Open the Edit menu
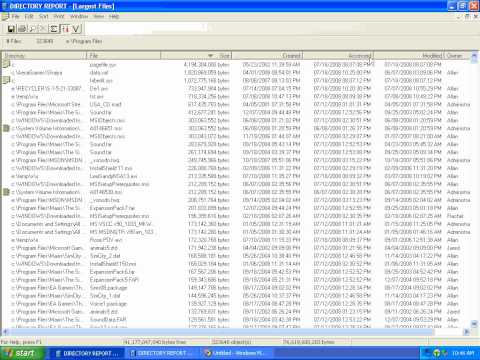Screen dimensions: 480x360 pyautogui.click(x=29, y=16)
